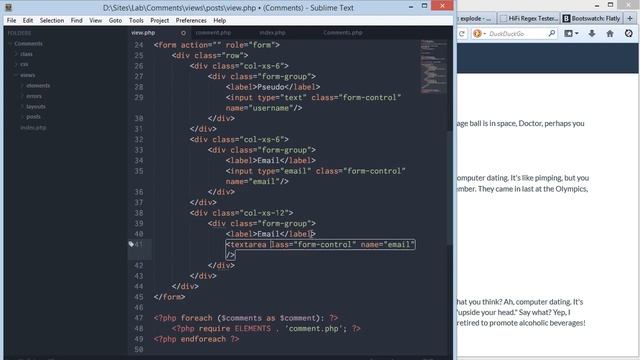Maximize the Sublime Text window

[424, 6]
